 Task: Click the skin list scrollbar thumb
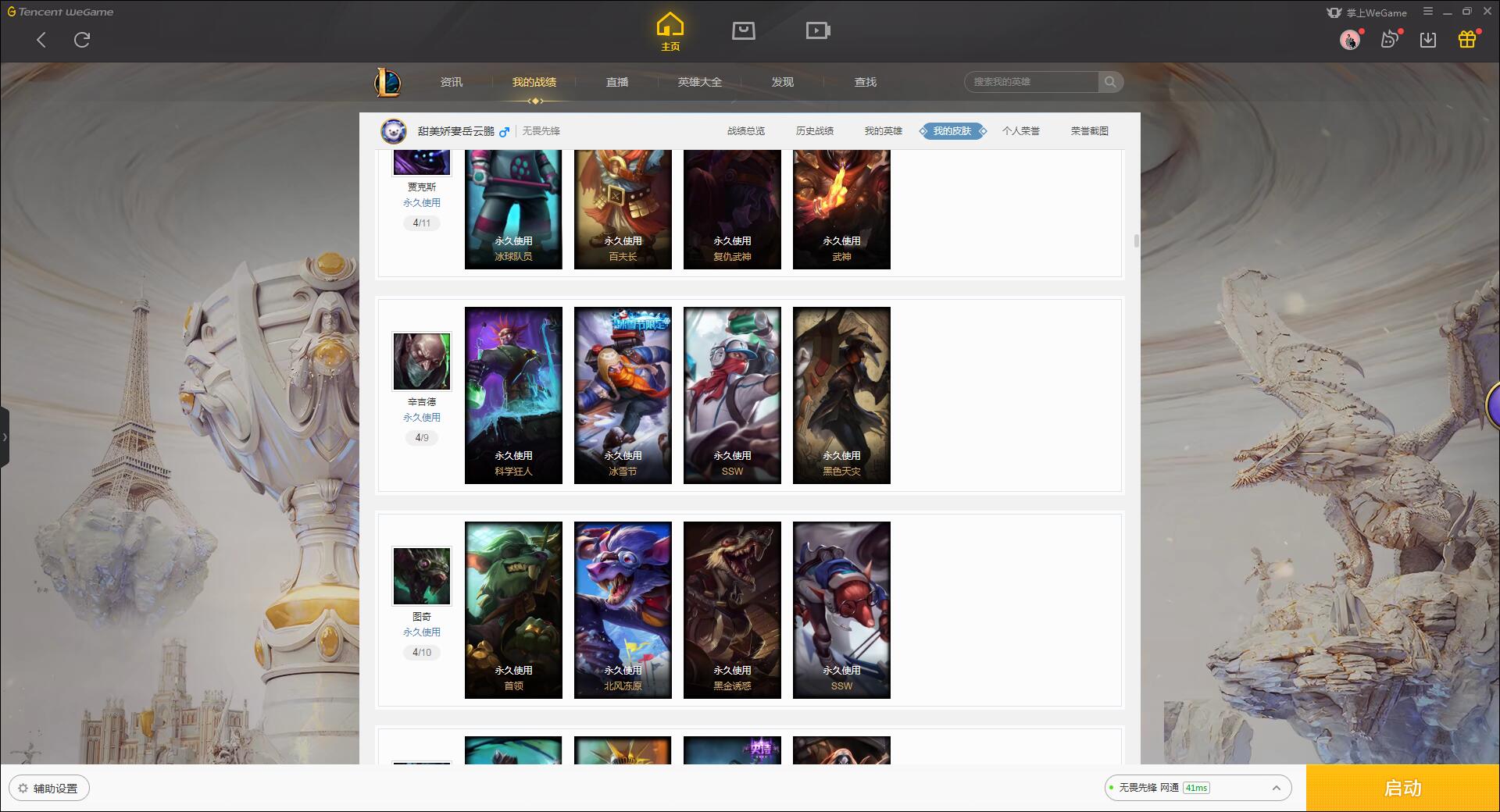[x=1136, y=240]
